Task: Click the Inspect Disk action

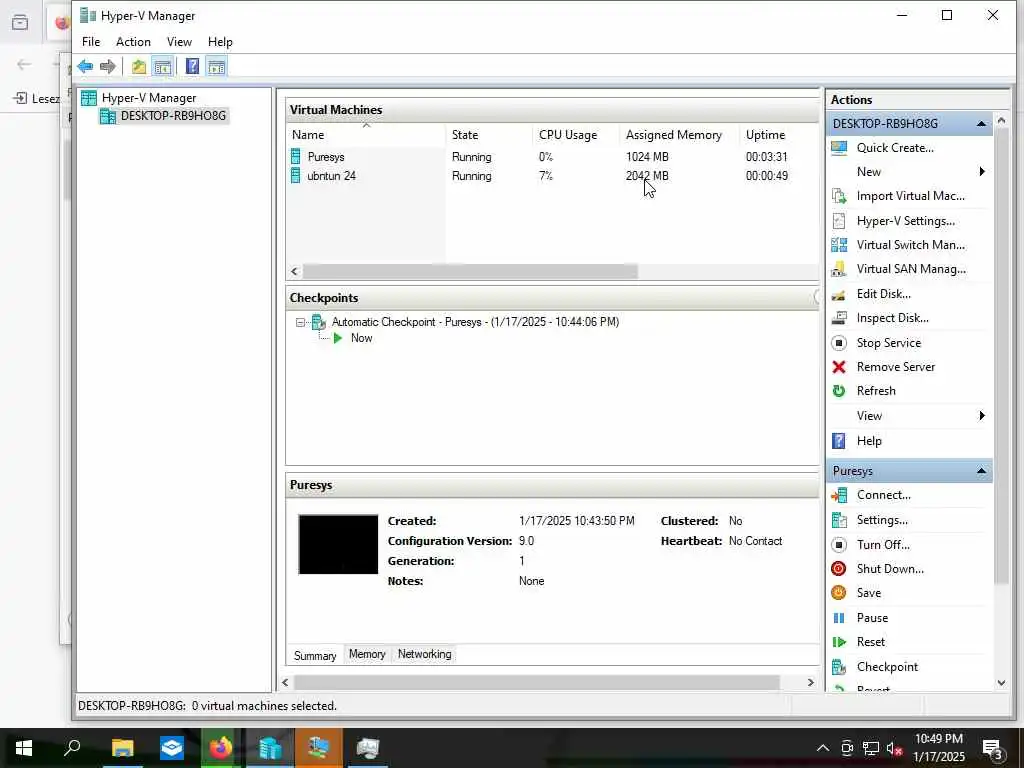Action: pyautogui.click(x=892, y=318)
